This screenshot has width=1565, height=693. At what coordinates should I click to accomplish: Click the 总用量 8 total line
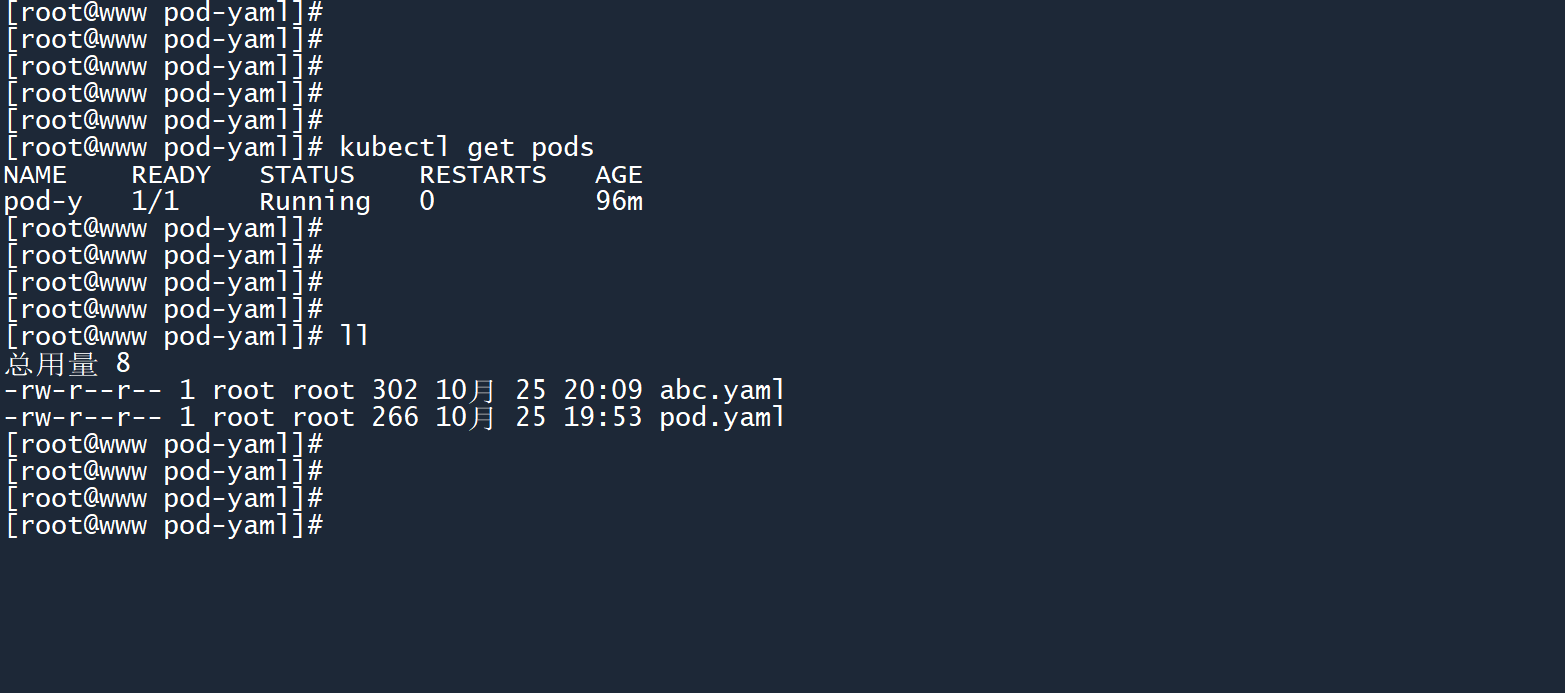point(67,364)
